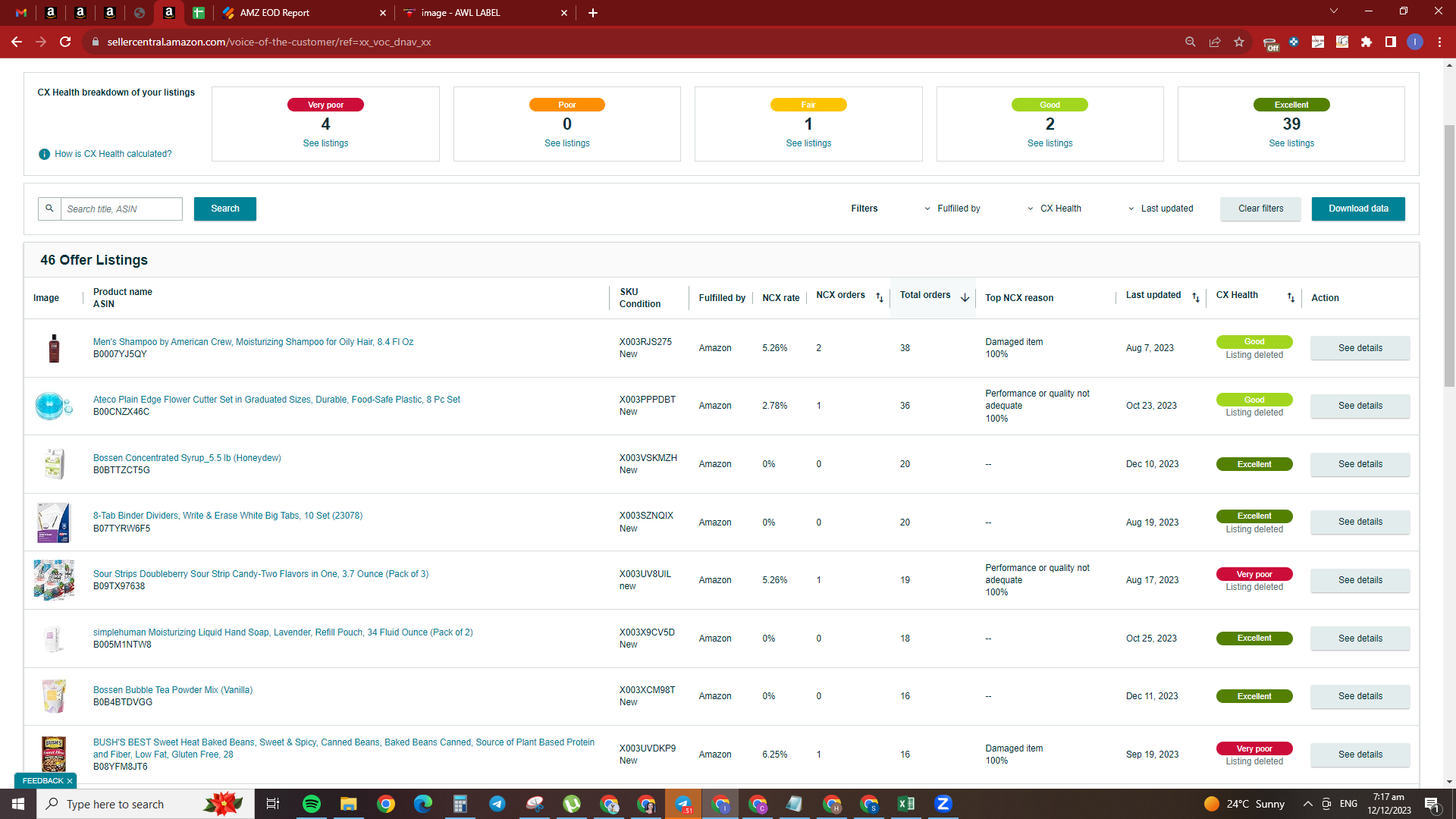Click BUSH'S baked beans product thumbnail
This screenshot has height=819, width=1456.
(54, 755)
